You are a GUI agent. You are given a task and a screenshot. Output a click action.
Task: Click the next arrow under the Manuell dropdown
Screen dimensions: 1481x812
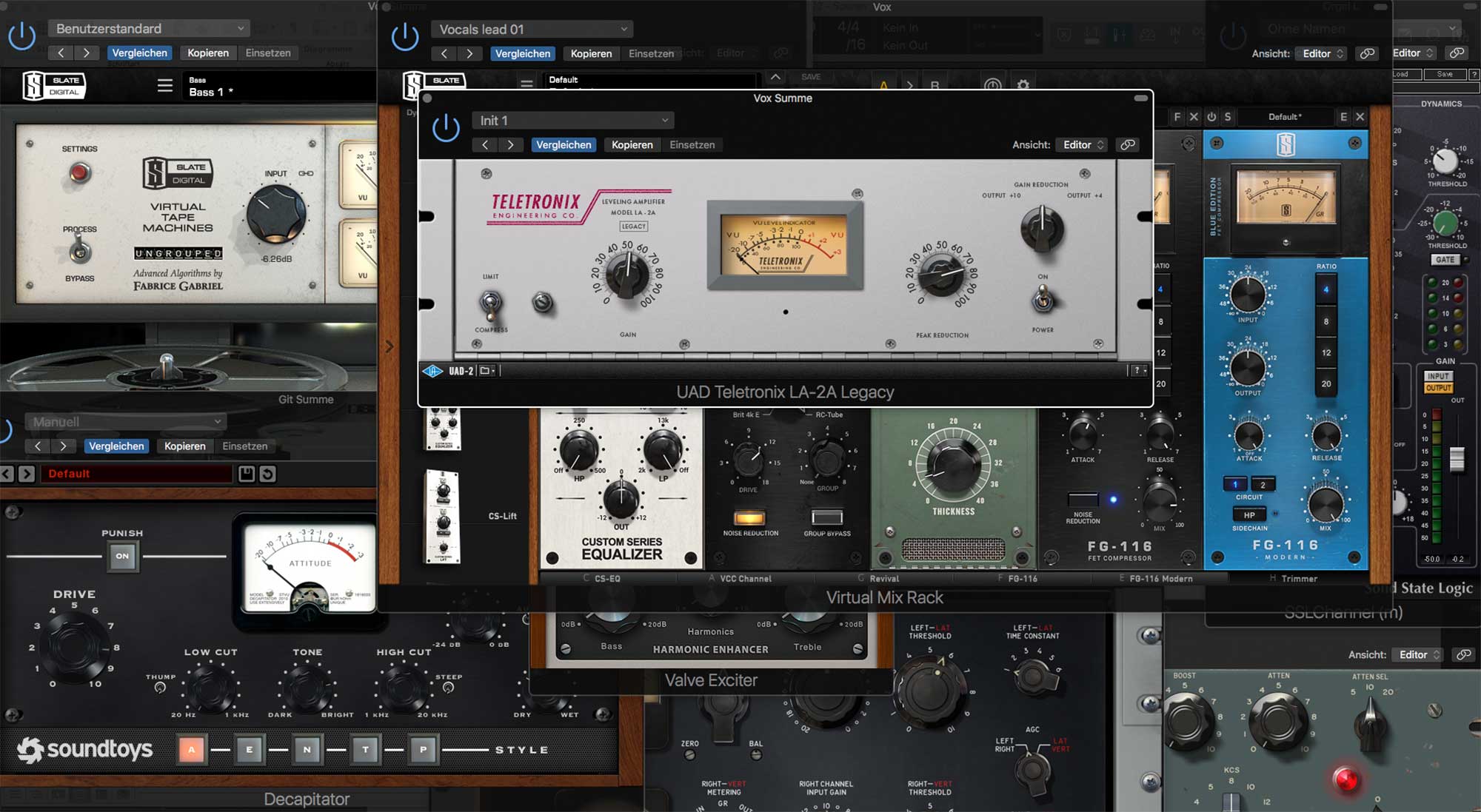point(64,446)
